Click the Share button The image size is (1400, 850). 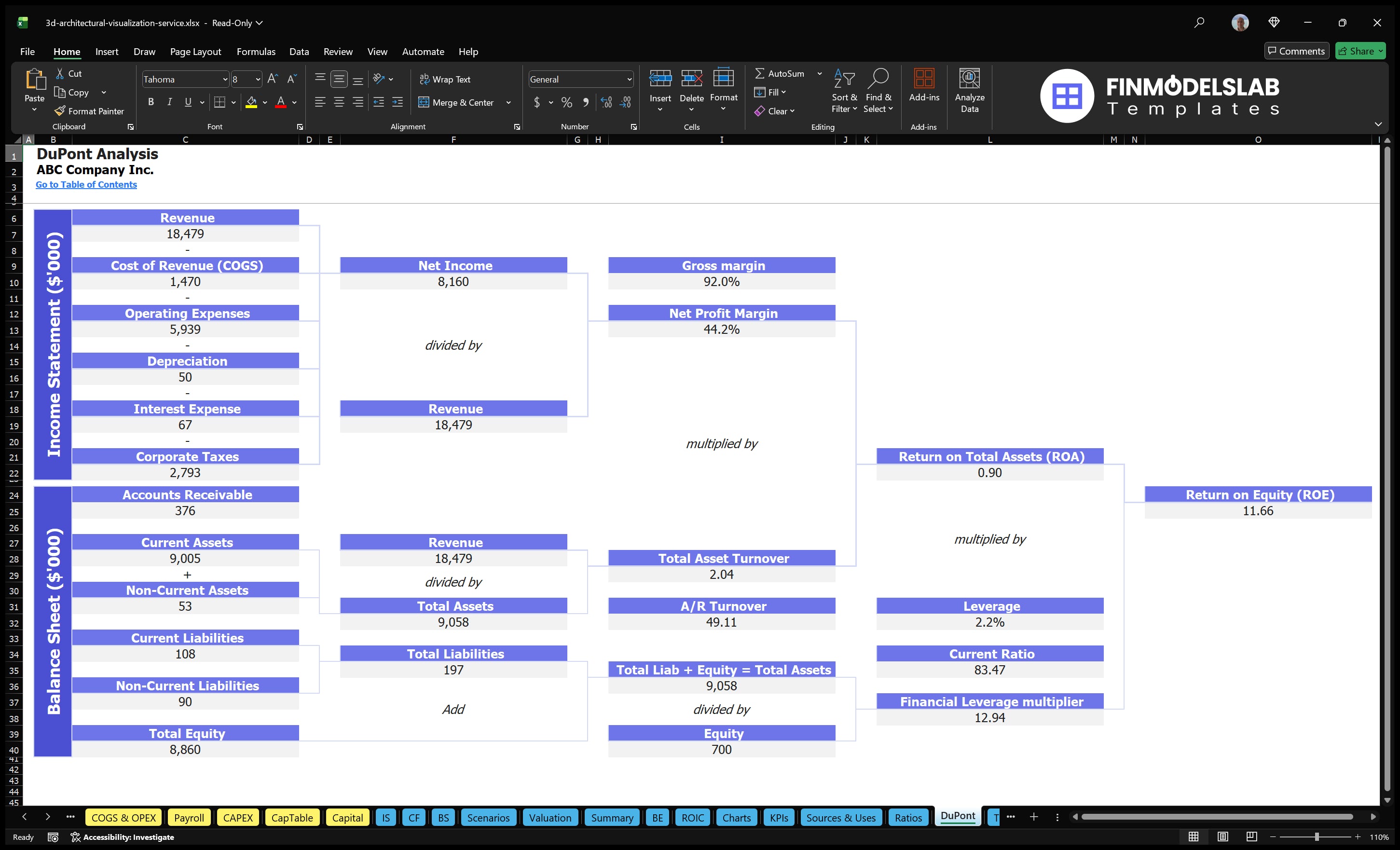[1359, 51]
